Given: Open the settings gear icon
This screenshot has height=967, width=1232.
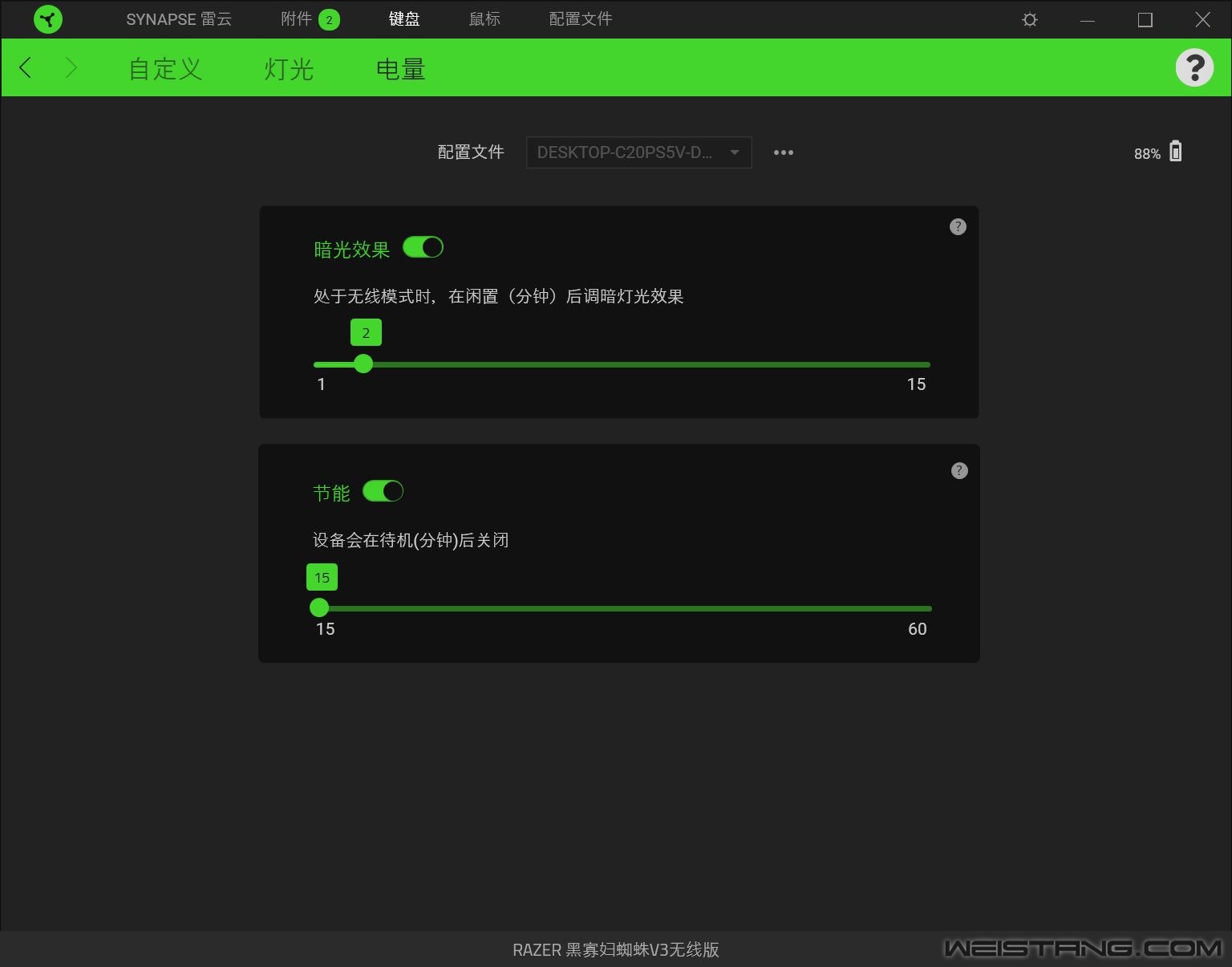Looking at the screenshot, I should [1030, 19].
